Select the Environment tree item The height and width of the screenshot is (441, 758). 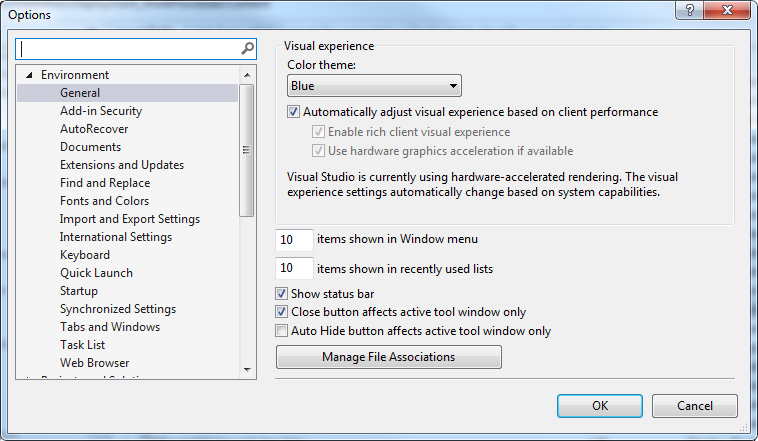(x=75, y=75)
